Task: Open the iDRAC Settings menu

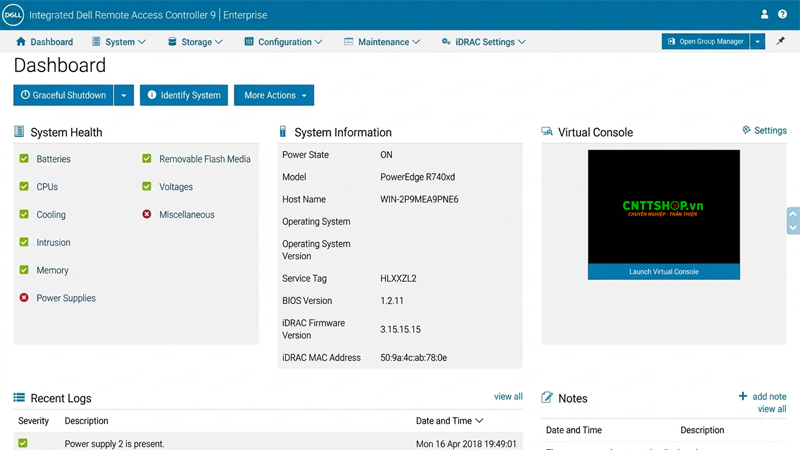Action: [483, 42]
